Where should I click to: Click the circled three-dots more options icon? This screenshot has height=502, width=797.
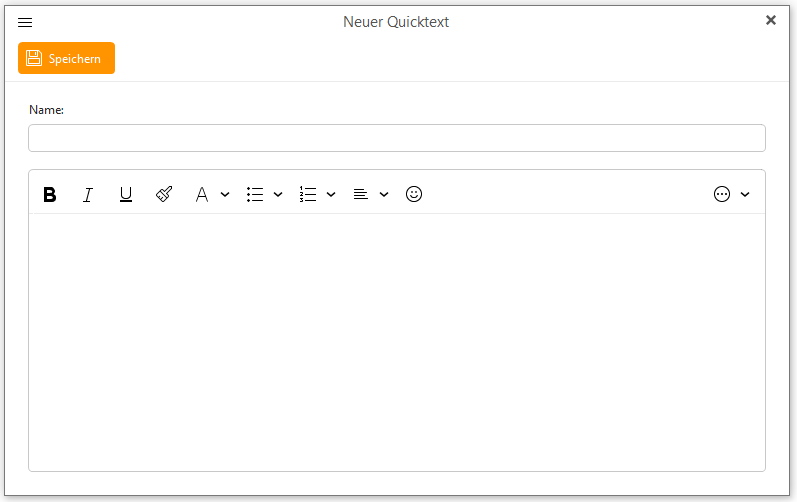[722, 194]
